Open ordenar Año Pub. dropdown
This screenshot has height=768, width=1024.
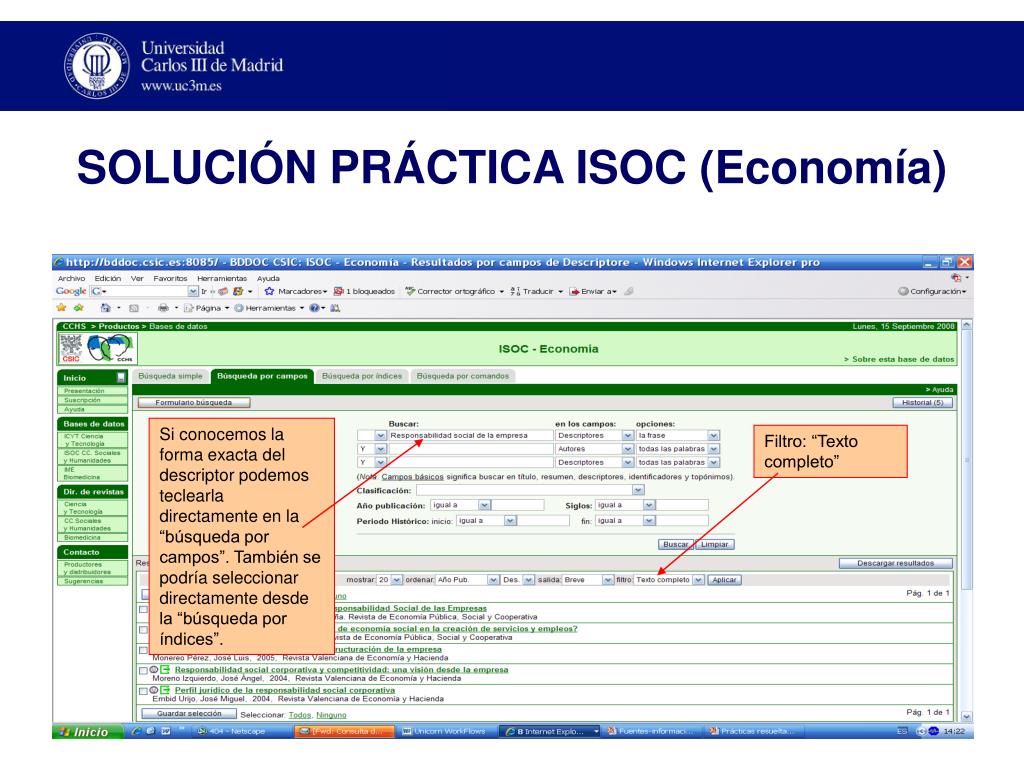tap(494, 580)
